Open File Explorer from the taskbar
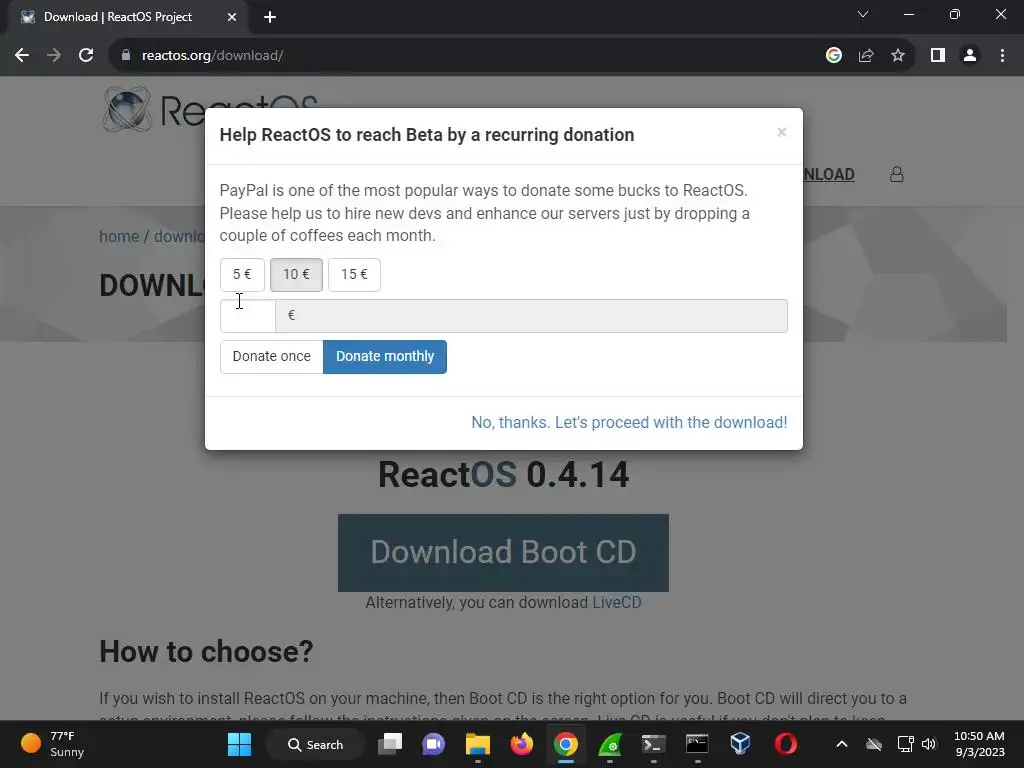1024x768 pixels. tap(477, 744)
